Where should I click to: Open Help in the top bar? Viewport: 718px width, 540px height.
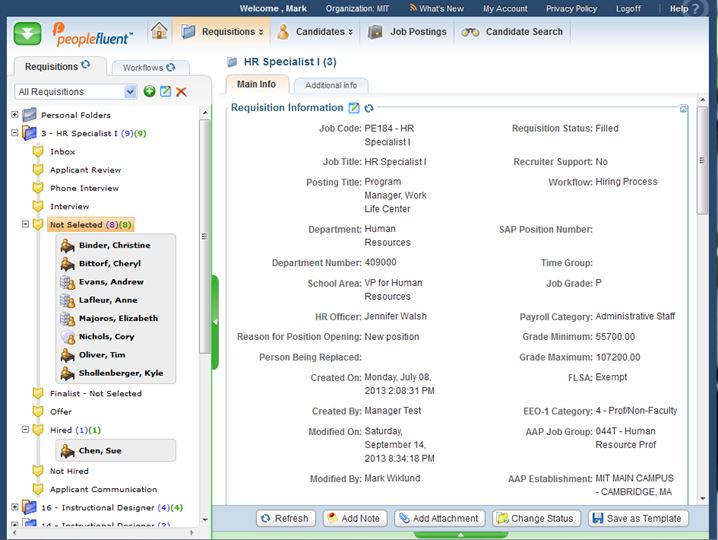679,8
